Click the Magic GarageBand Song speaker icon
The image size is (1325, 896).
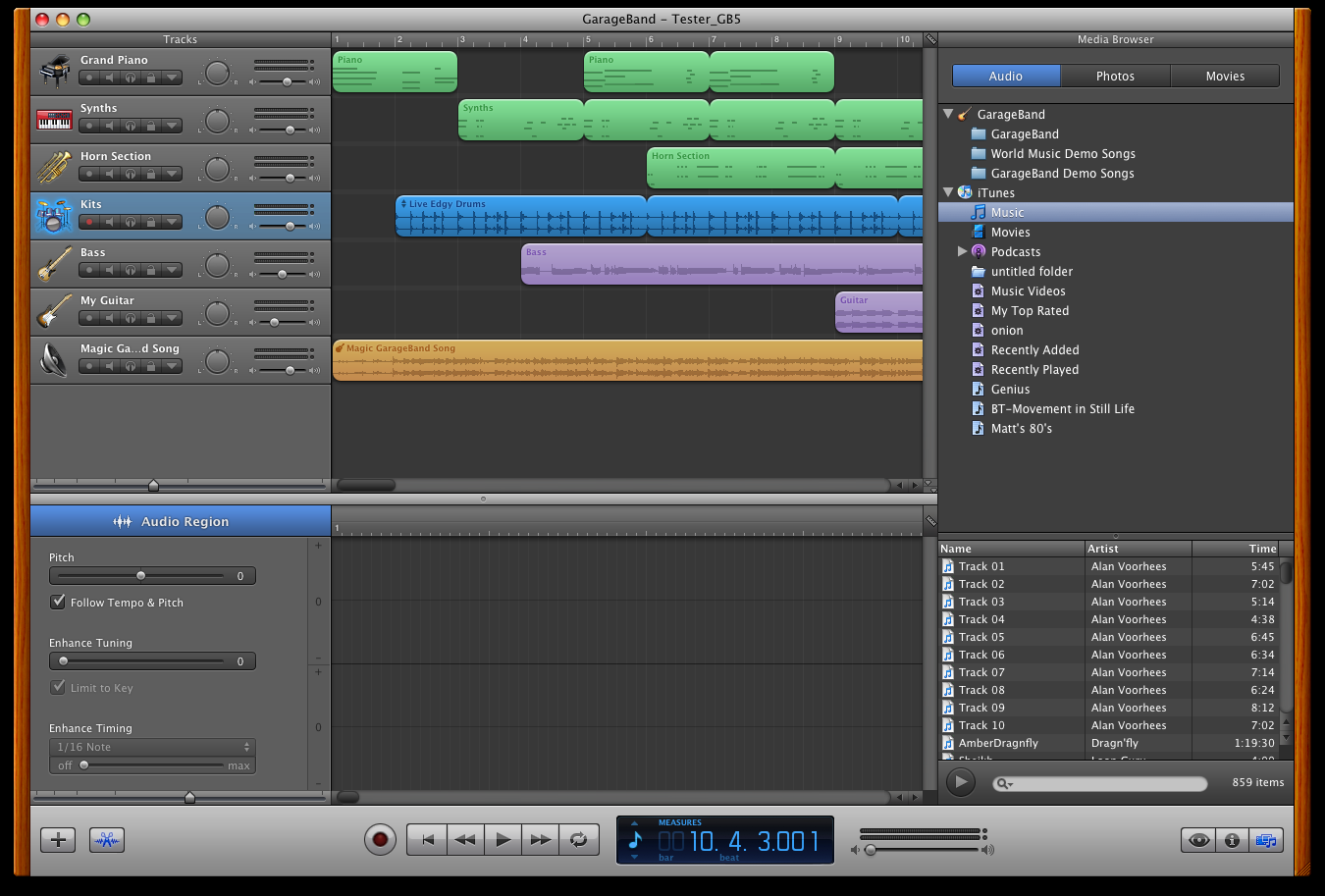click(x=54, y=360)
